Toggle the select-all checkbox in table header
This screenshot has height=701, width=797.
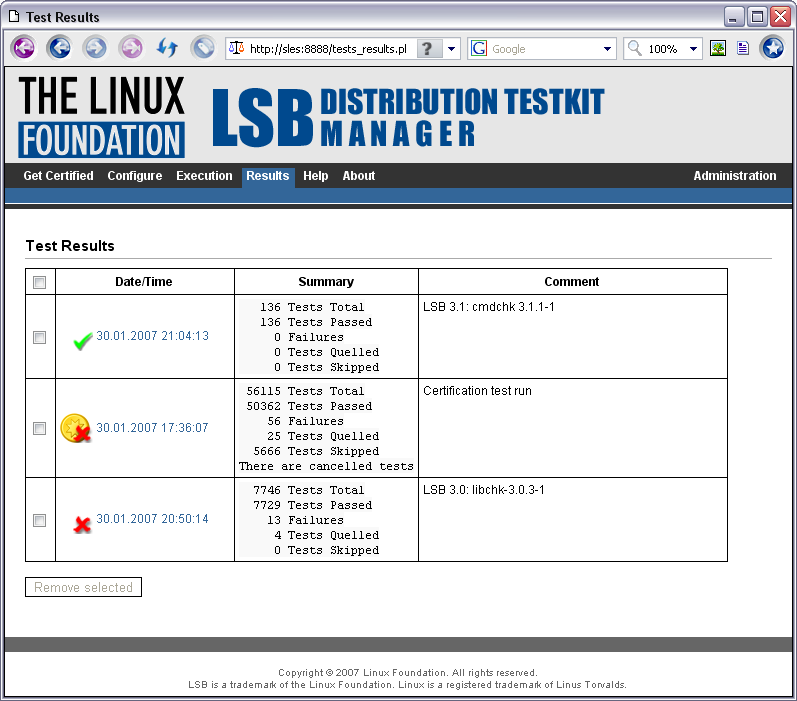(x=40, y=282)
